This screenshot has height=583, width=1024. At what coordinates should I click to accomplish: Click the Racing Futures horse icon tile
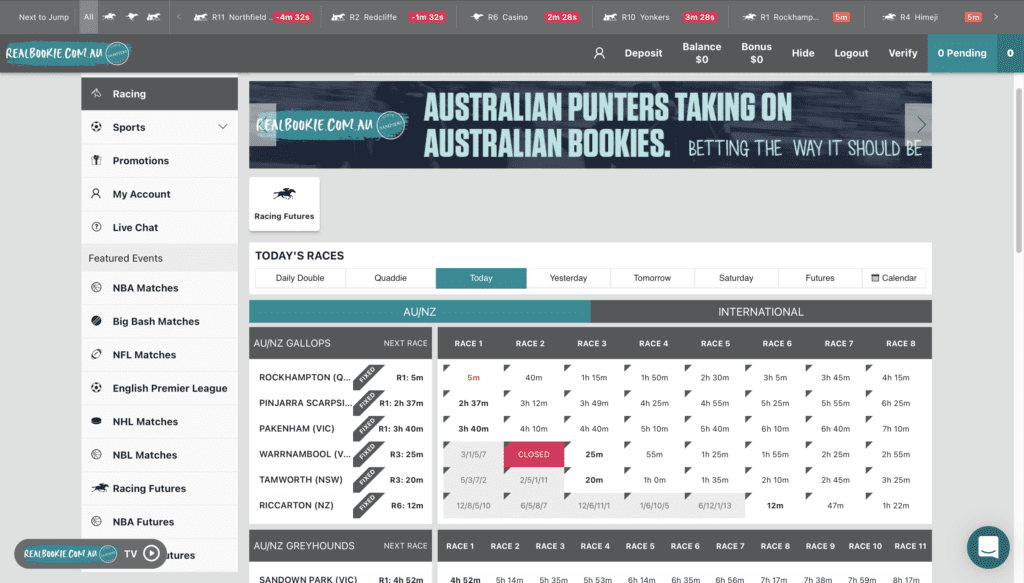pyautogui.click(x=284, y=203)
